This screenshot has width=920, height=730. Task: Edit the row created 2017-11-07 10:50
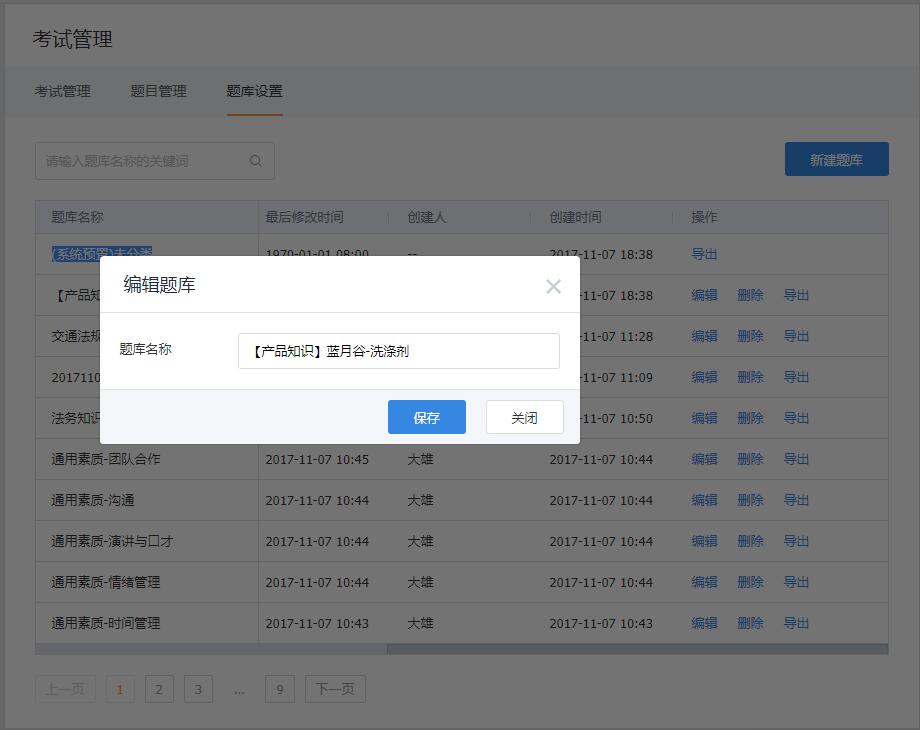click(704, 418)
